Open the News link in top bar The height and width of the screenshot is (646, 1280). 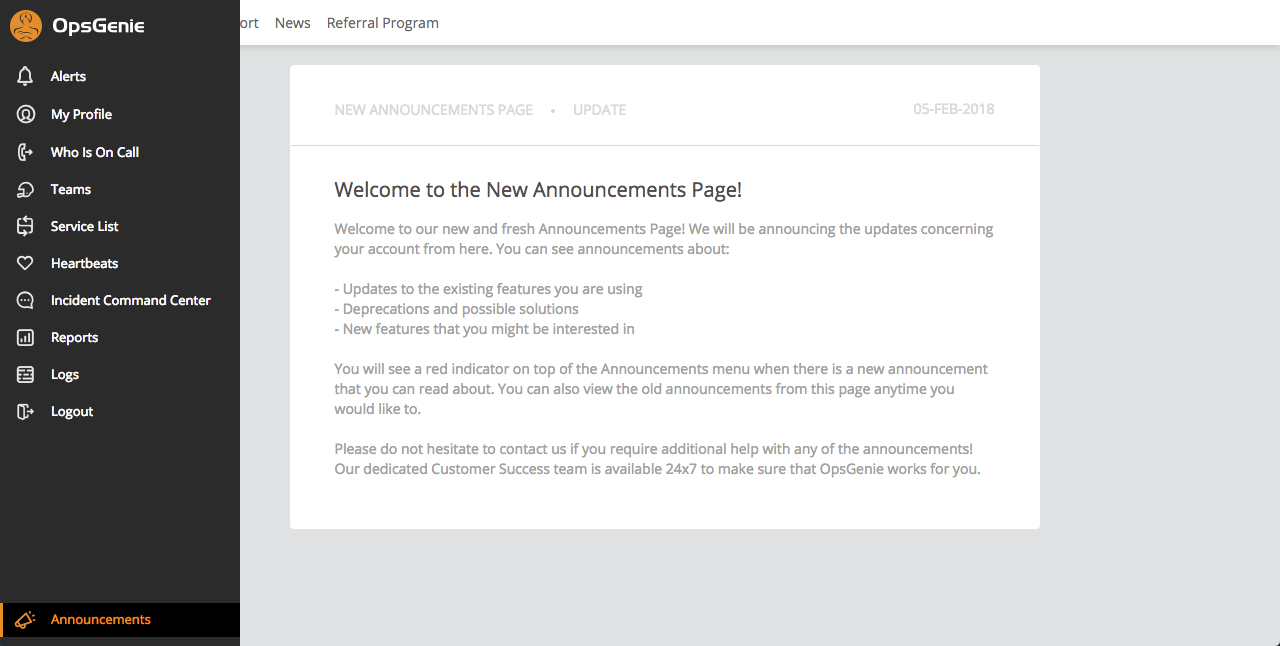pos(293,22)
